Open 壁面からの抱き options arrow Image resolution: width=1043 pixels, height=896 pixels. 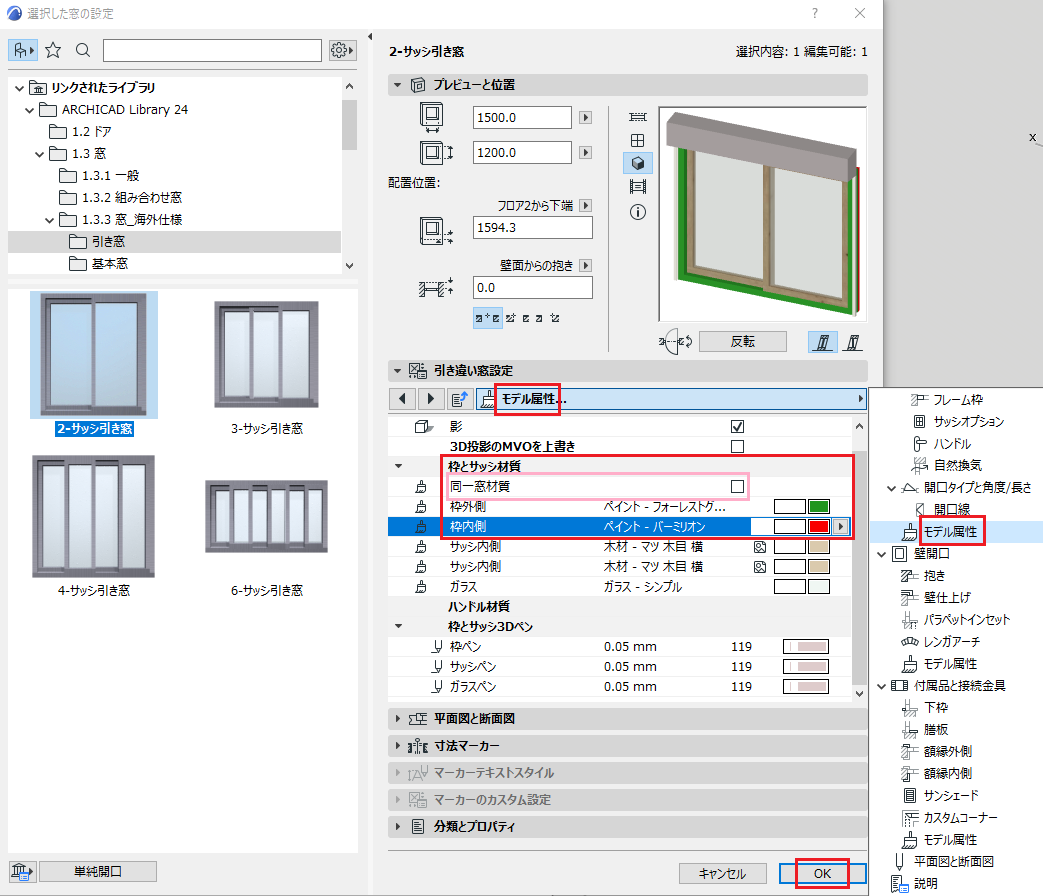[x=585, y=265]
